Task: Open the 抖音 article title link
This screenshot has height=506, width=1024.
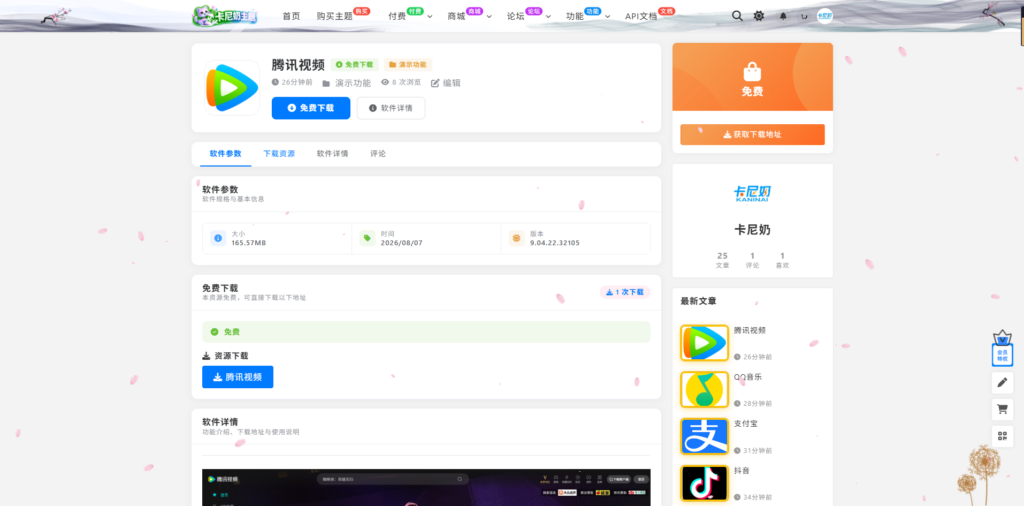Action: (x=741, y=470)
